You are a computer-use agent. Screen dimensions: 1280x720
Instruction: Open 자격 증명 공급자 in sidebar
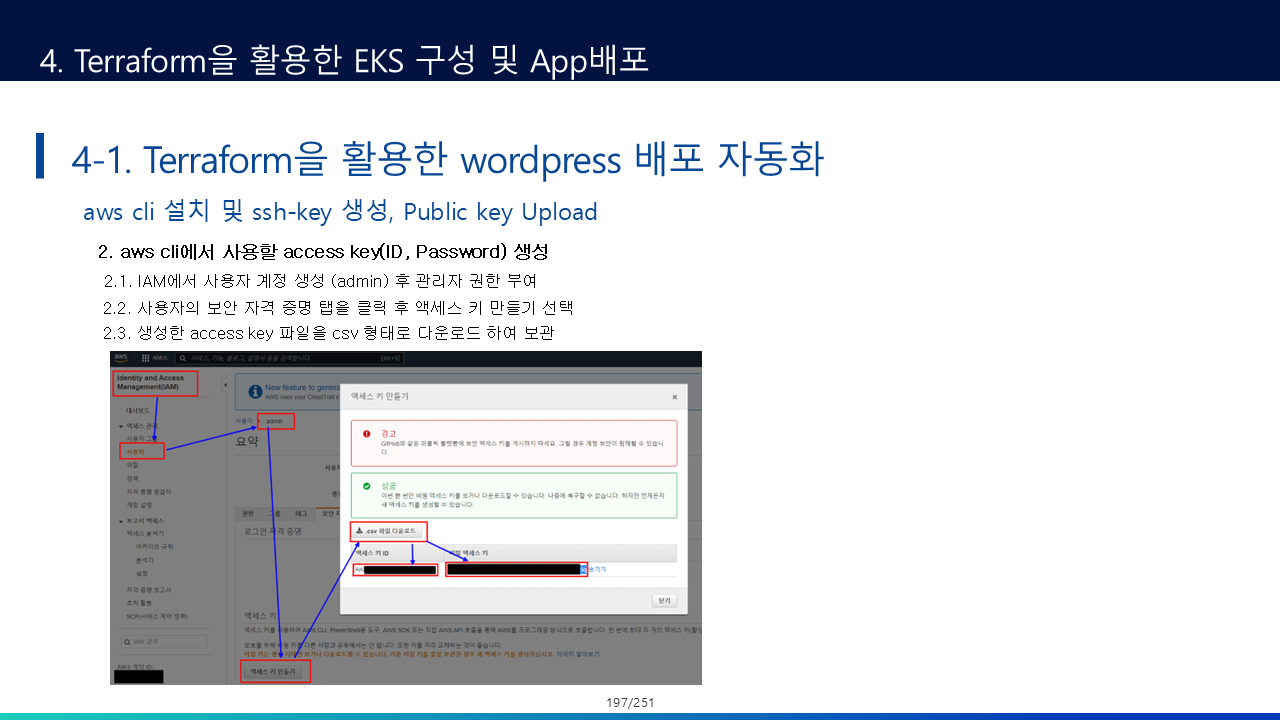[148, 491]
